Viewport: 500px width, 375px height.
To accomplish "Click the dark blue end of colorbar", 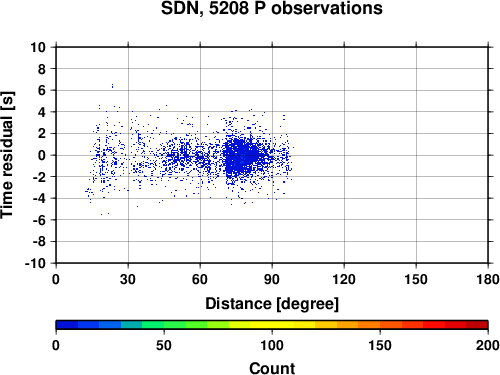I will pyautogui.click(x=67, y=325).
